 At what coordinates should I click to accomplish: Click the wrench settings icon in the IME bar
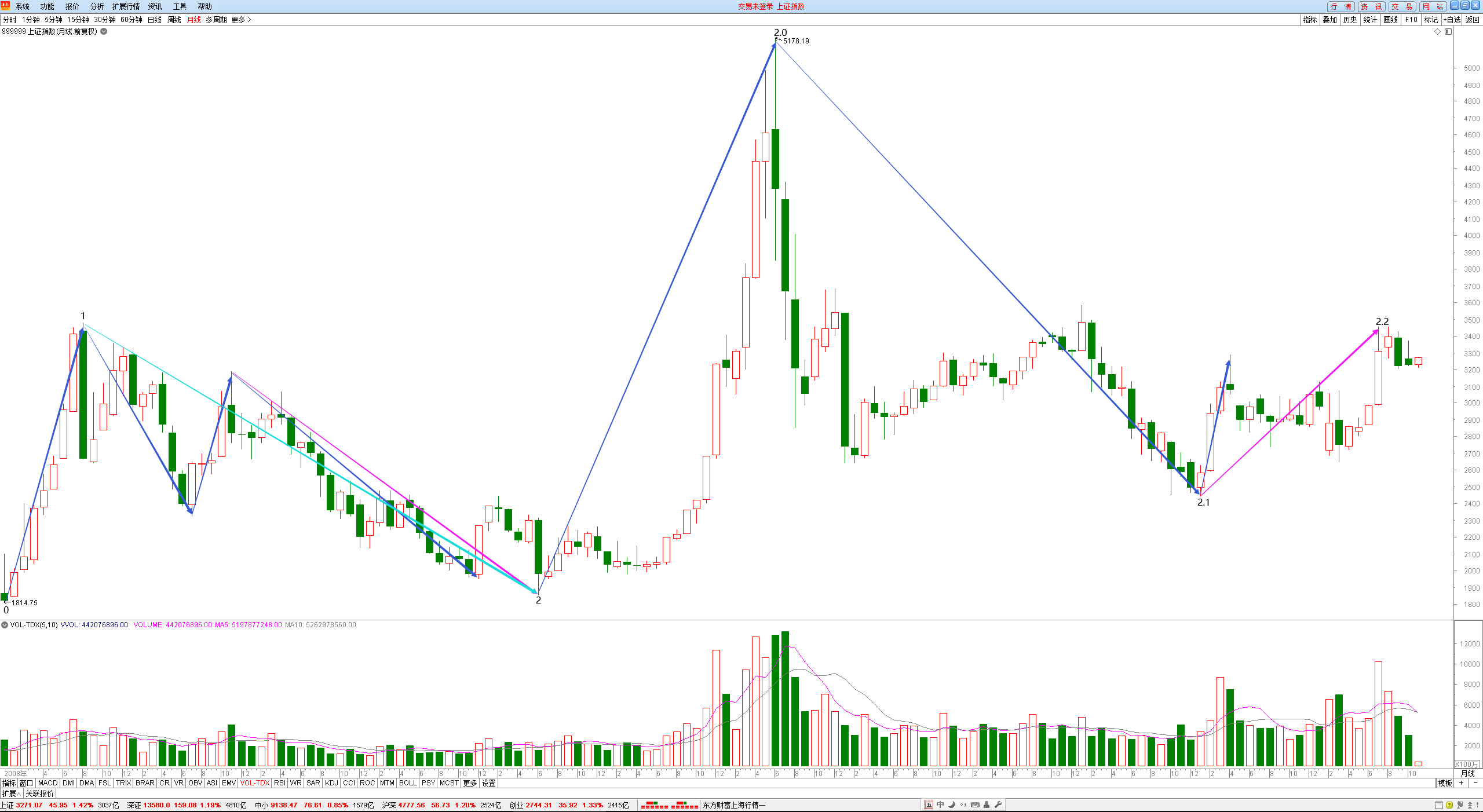point(998,804)
